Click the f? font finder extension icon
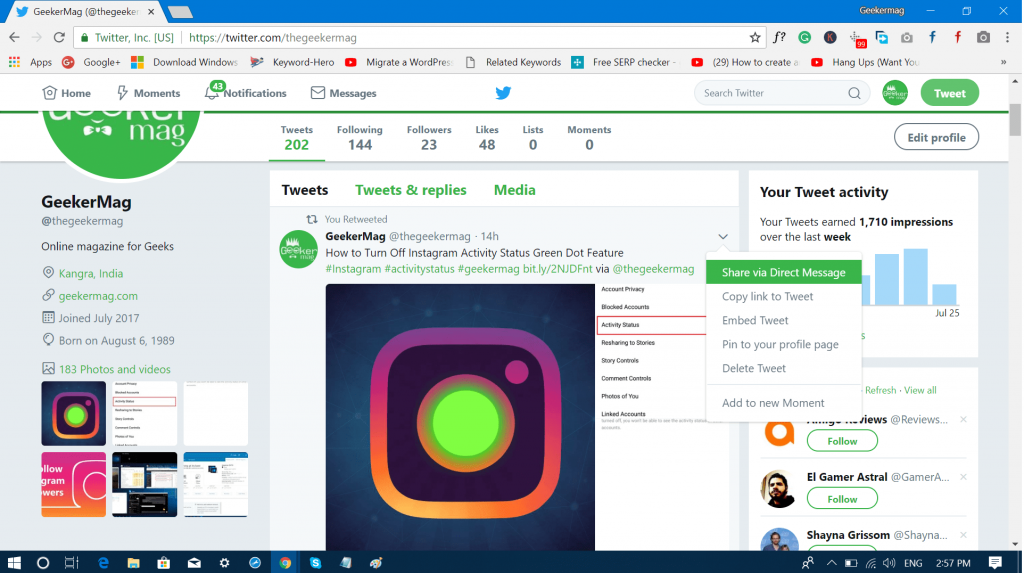Viewport: 1024px width, 573px height. pyautogui.click(x=779, y=38)
